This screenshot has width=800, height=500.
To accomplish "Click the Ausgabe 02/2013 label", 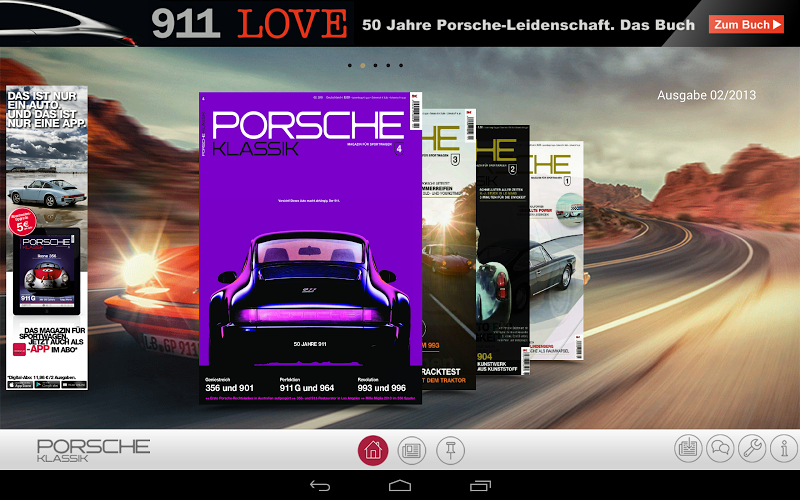I will tap(706, 95).
